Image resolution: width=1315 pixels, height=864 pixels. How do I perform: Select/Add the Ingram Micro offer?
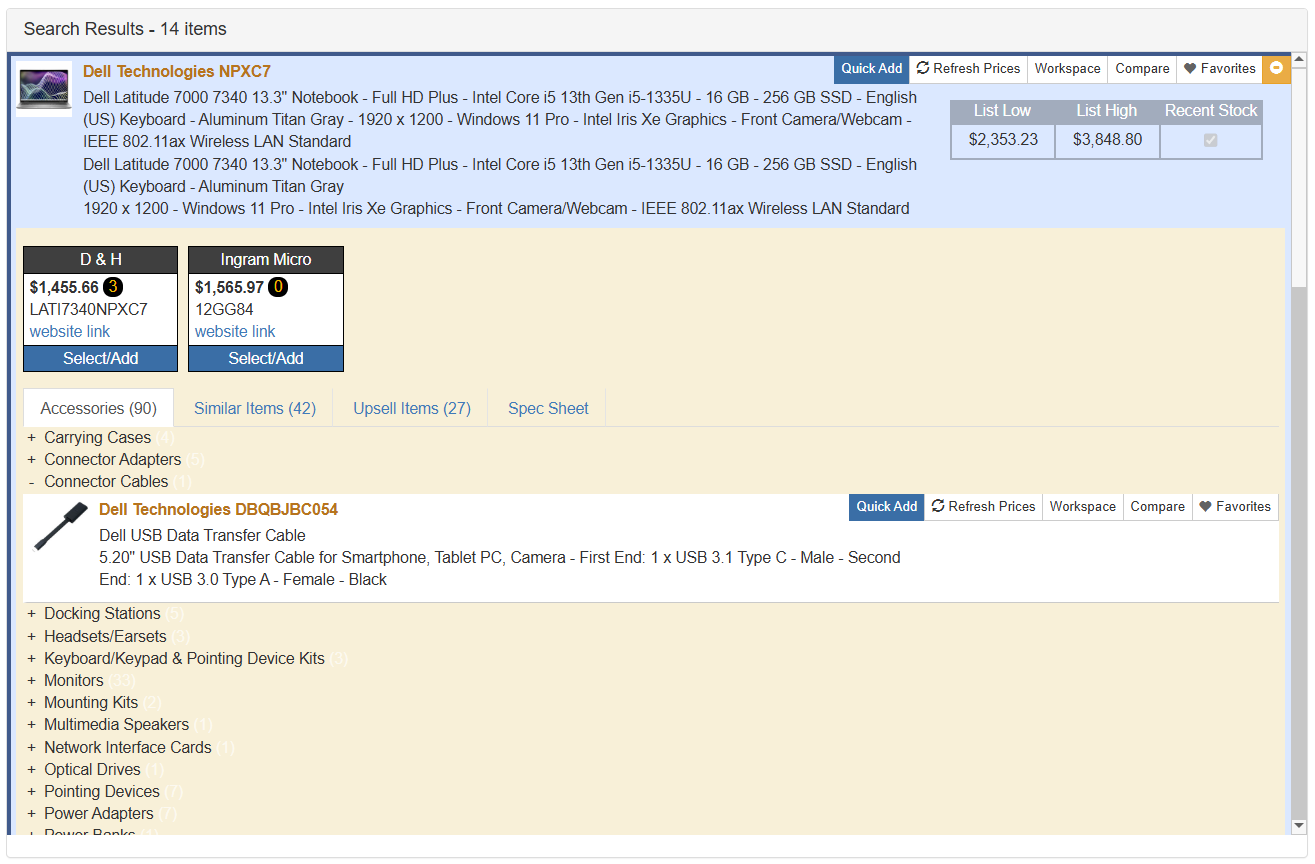[x=266, y=358]
